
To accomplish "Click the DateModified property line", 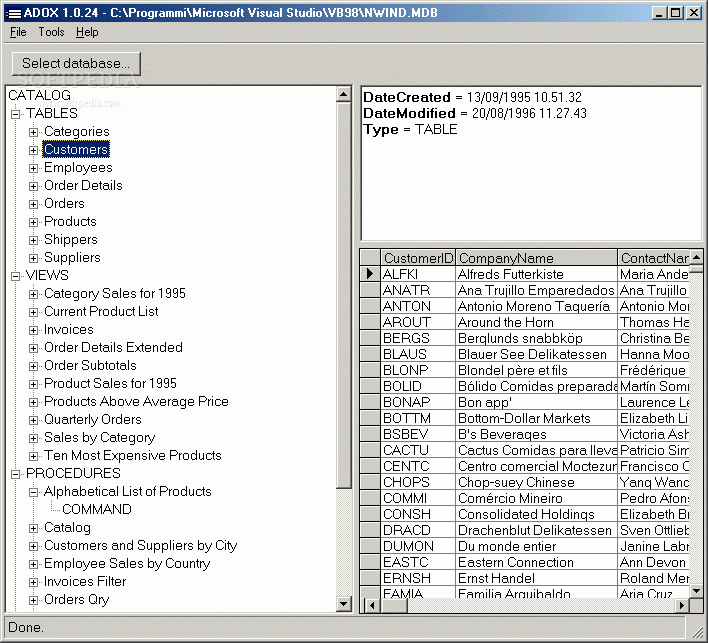I will 475,113.
